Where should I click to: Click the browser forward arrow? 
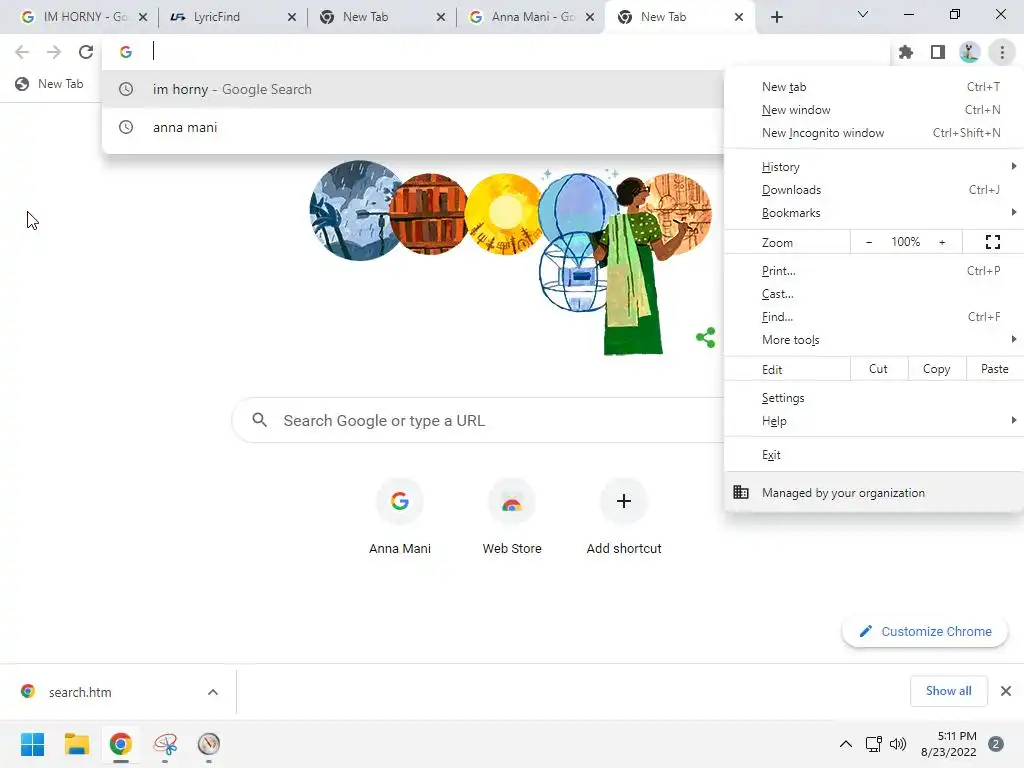click(x=54, y=52)
